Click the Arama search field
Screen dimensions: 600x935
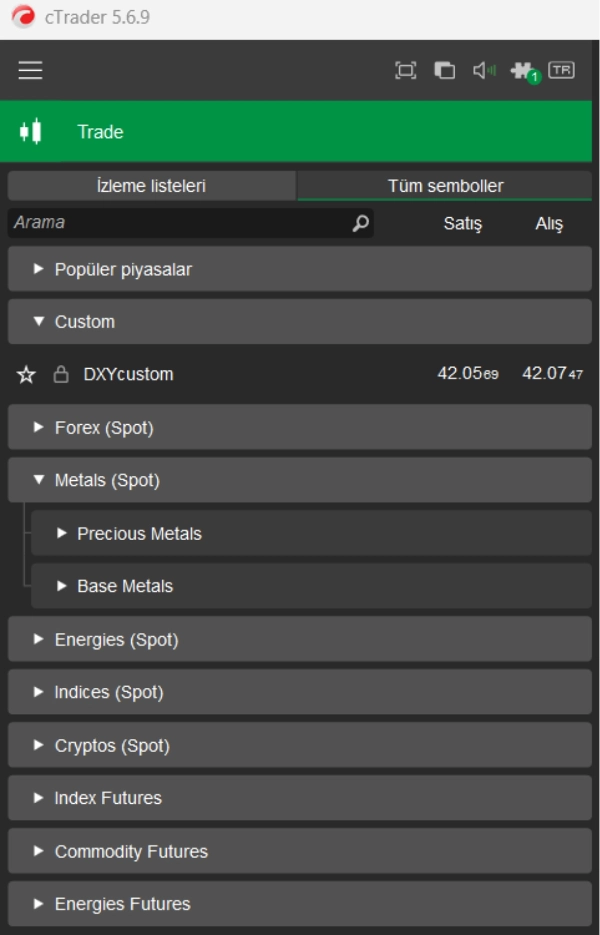click(180, 223)
